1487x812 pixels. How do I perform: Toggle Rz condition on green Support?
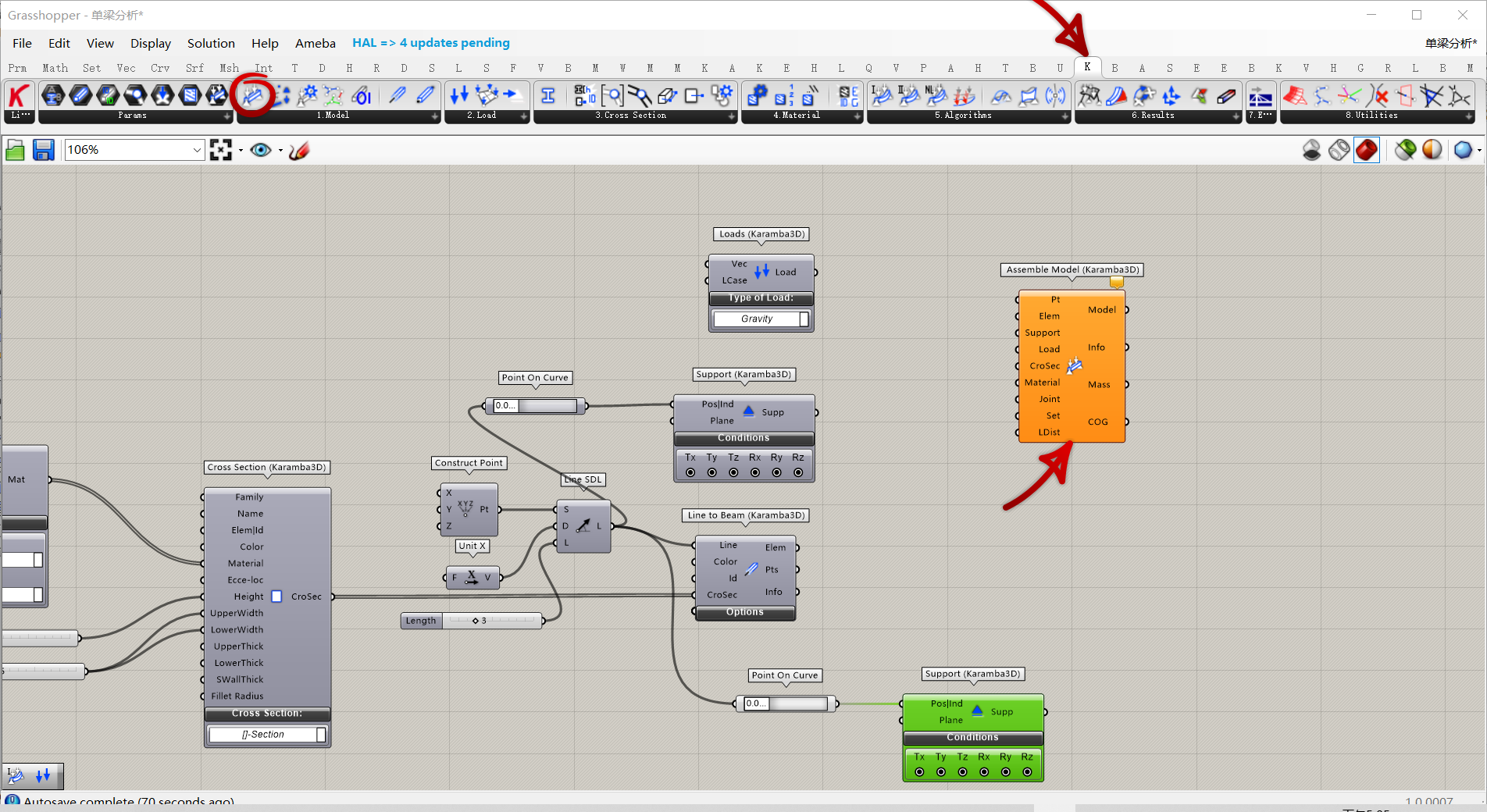pos(1027,772)
